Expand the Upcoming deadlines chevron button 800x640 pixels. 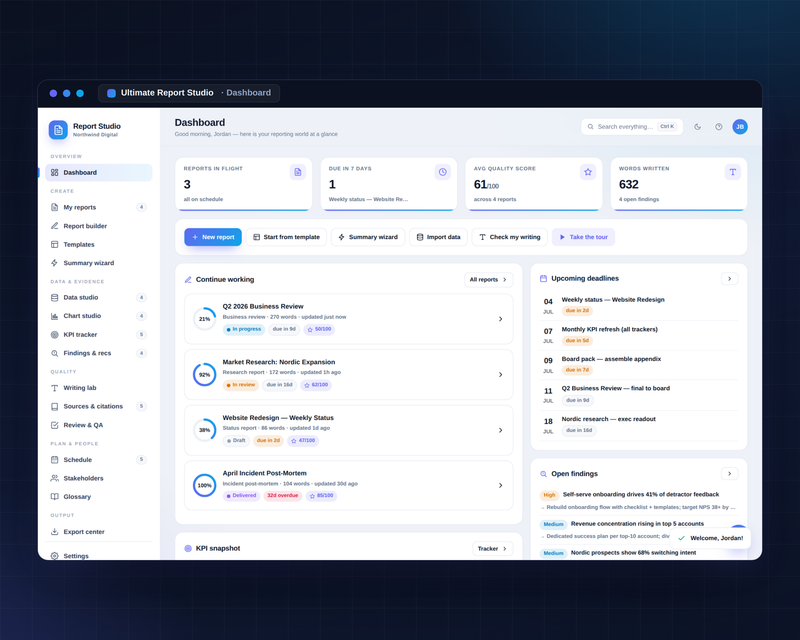tap(730, 279)
